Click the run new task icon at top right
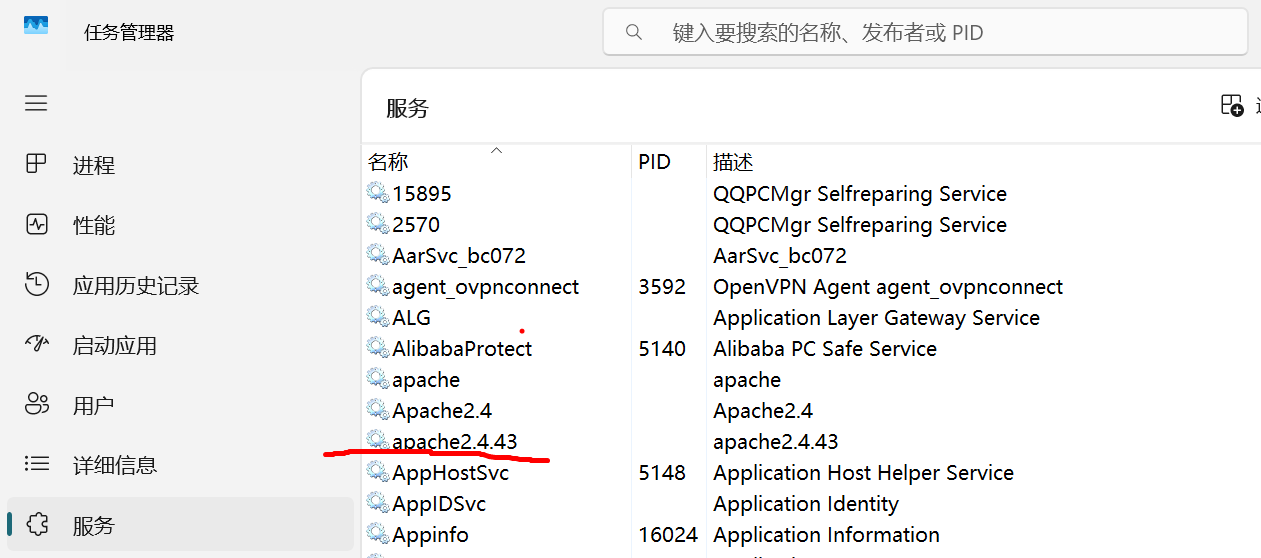 point(1232,106)
